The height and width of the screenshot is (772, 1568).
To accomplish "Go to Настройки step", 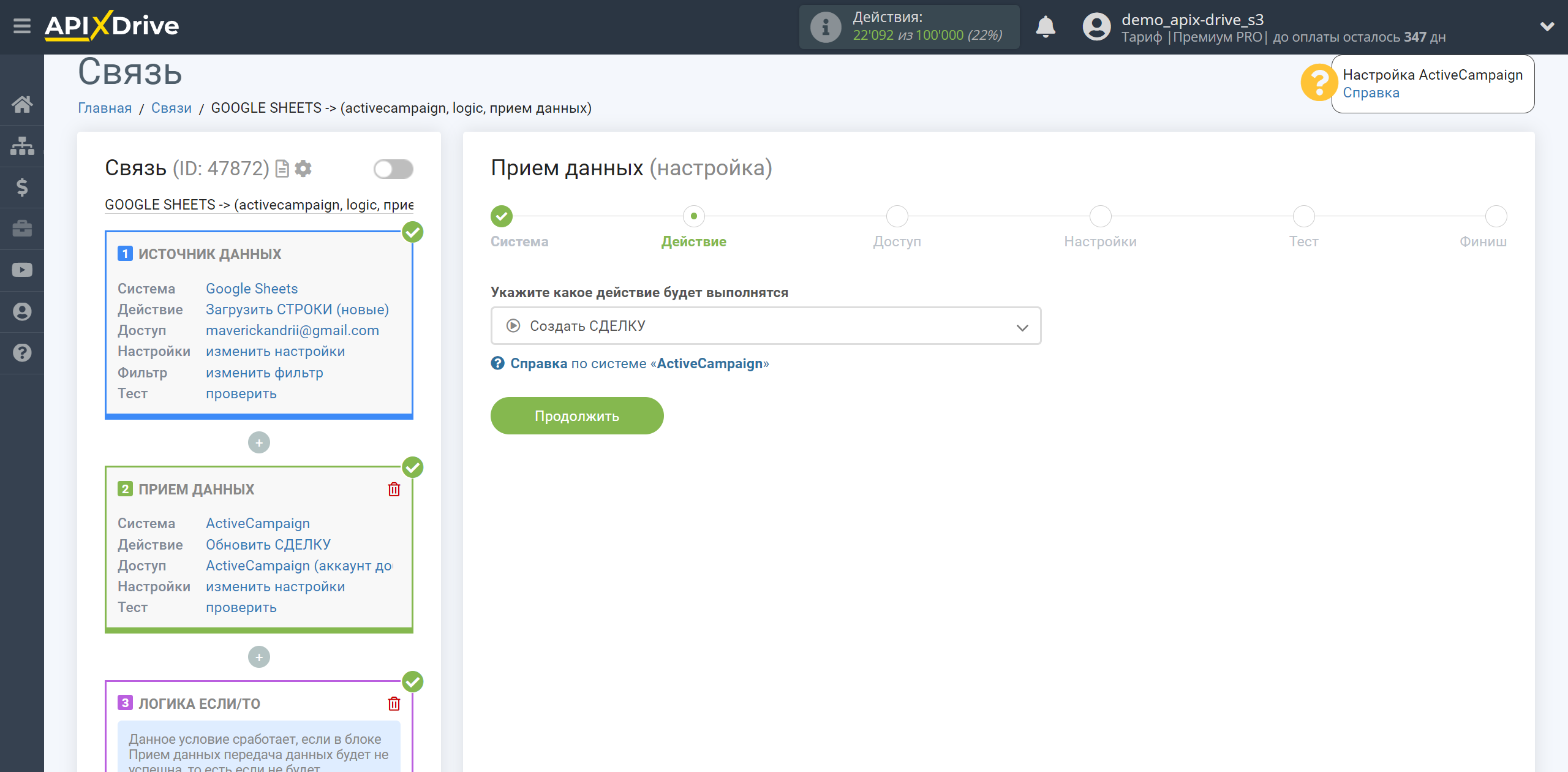I will tap(1100, 216).
